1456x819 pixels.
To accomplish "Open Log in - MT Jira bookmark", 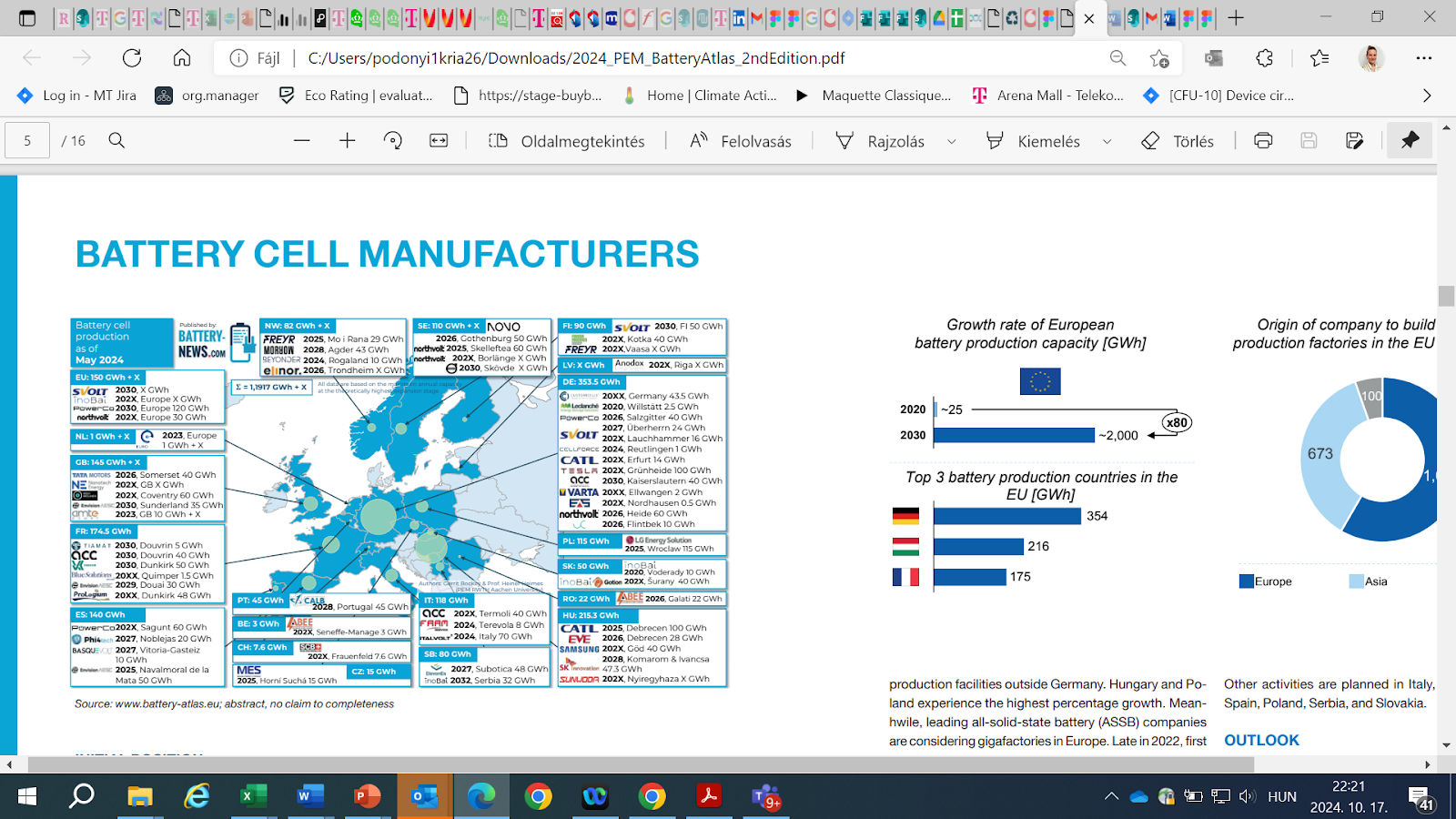I will point(76,96).
